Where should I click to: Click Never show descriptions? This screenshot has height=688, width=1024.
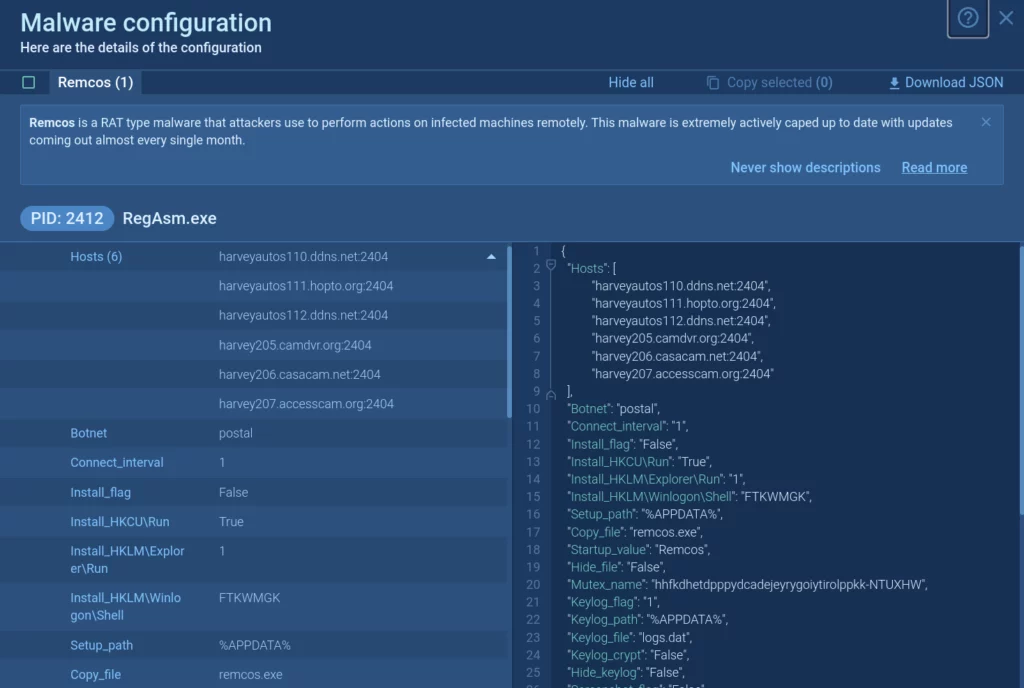pyautogui.click(x=805, y=168)
